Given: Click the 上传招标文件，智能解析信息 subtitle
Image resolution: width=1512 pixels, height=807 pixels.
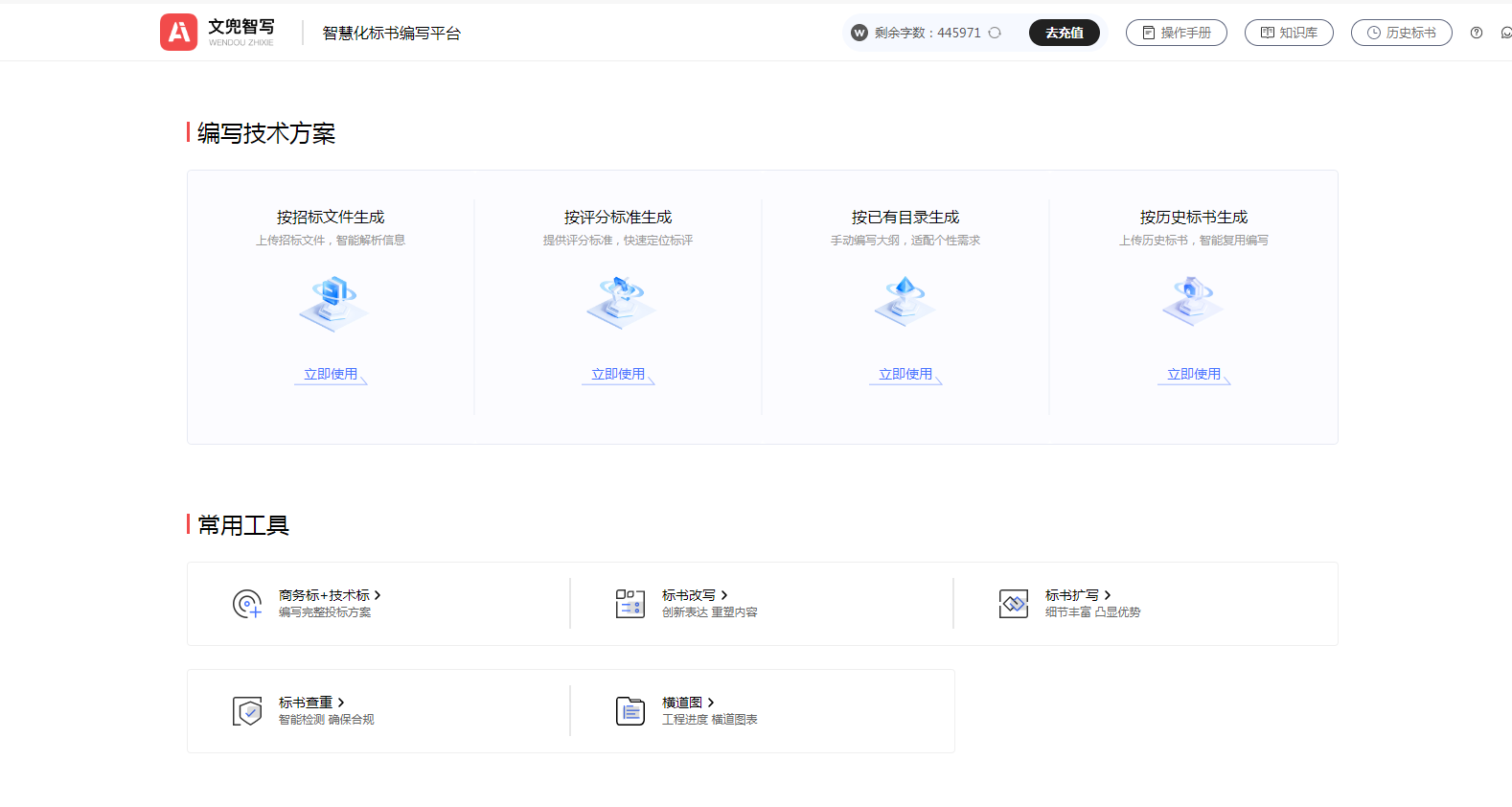Looking at the screenshot, I should 331,241.
